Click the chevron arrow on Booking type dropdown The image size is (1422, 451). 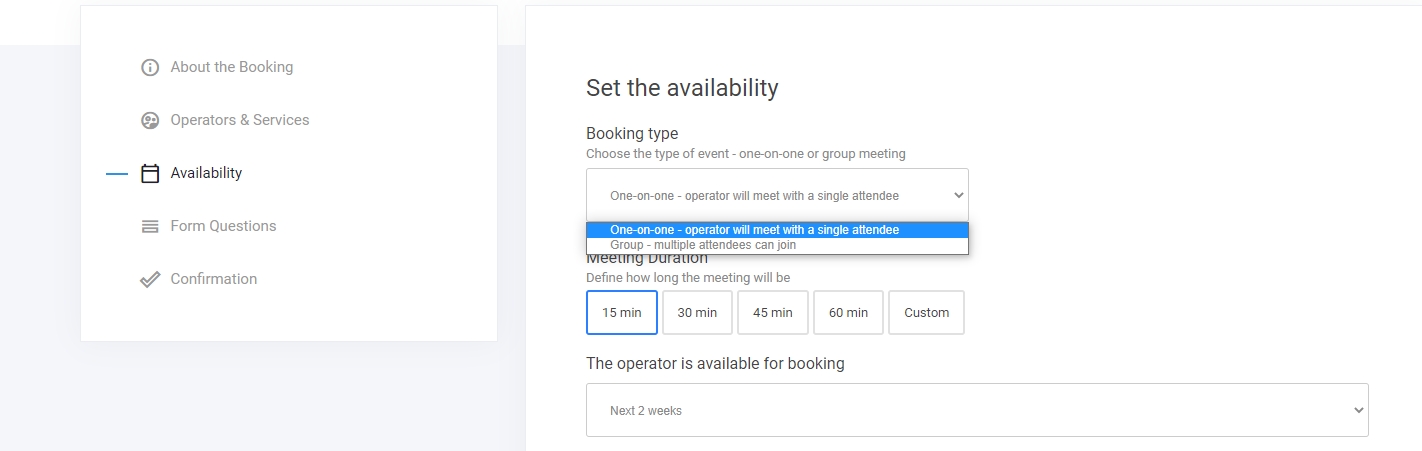[x=959, y=196]
